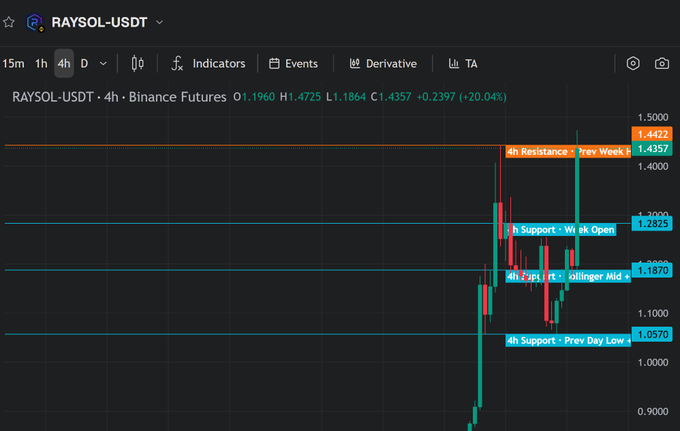This screenshot has width=680, height=431.
Task: Select the 15m timeframe
Action: pos(13,64)
